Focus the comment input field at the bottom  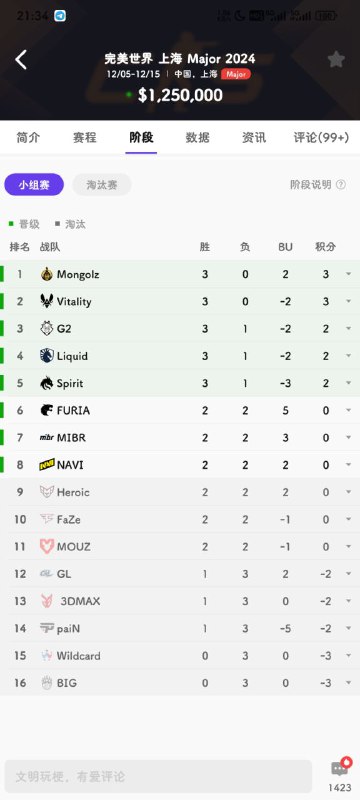[158, 777]
